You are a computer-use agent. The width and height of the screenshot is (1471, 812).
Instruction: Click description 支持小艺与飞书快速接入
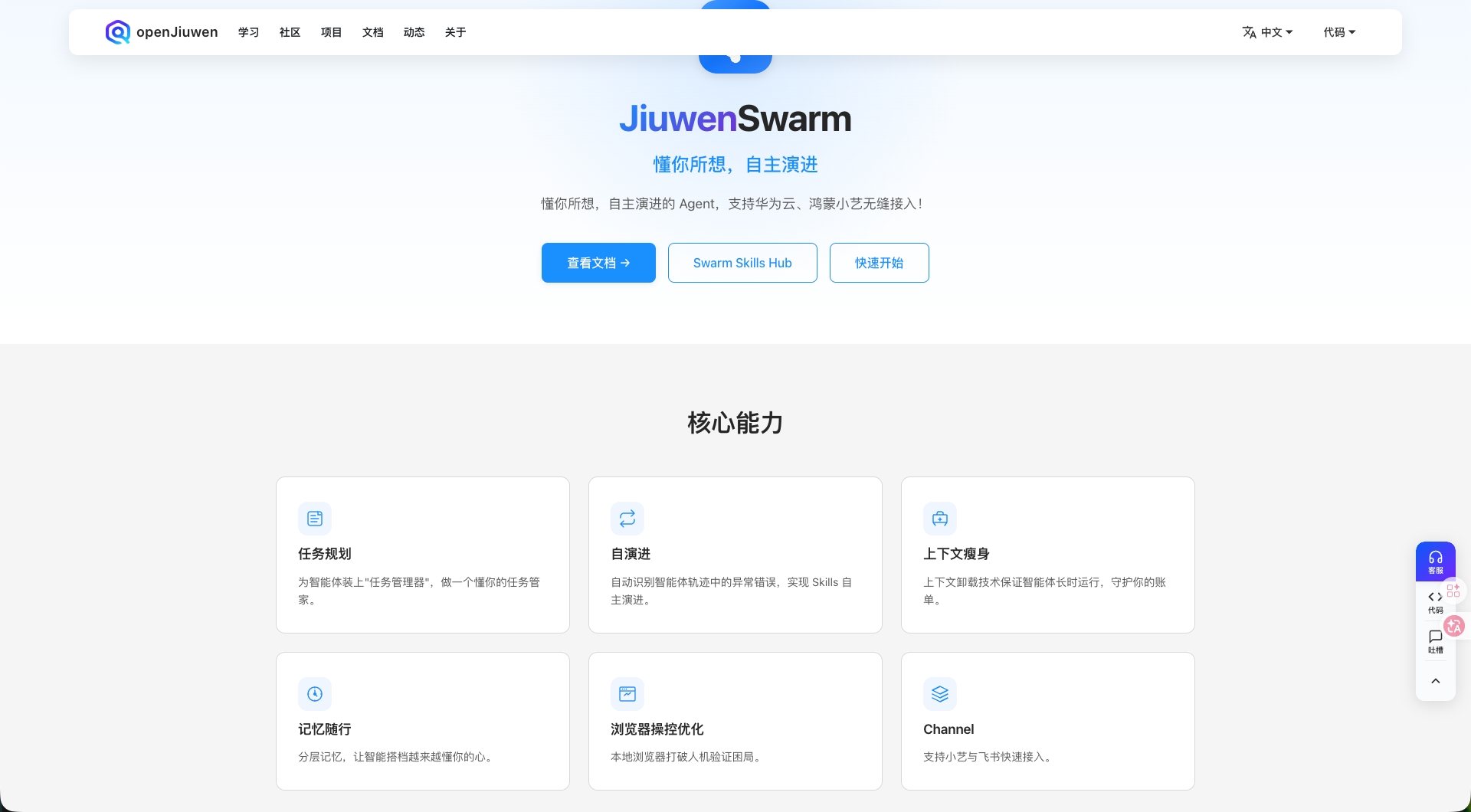pos(989,757)
